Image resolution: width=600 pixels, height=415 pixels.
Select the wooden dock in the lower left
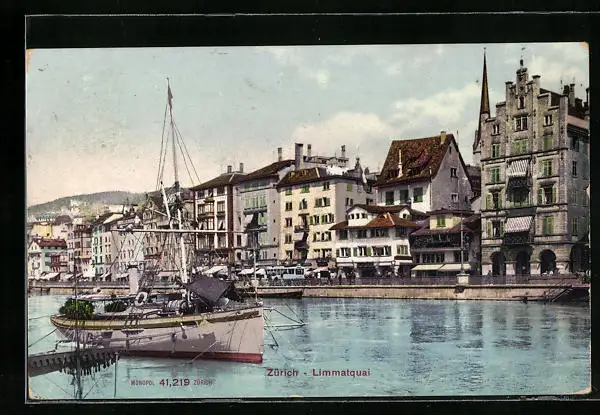70,358
